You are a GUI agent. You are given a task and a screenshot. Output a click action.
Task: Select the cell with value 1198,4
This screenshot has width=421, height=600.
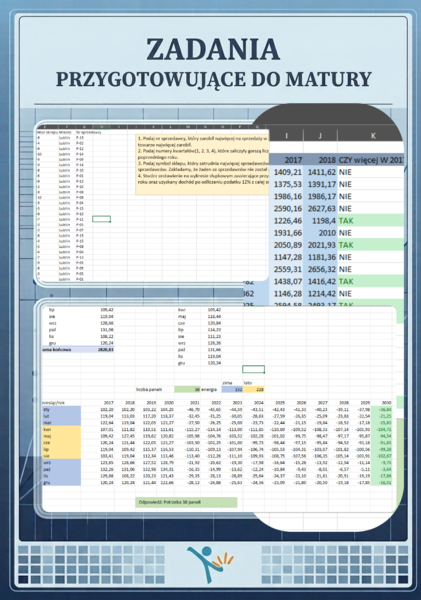click(x=320, y=221)
